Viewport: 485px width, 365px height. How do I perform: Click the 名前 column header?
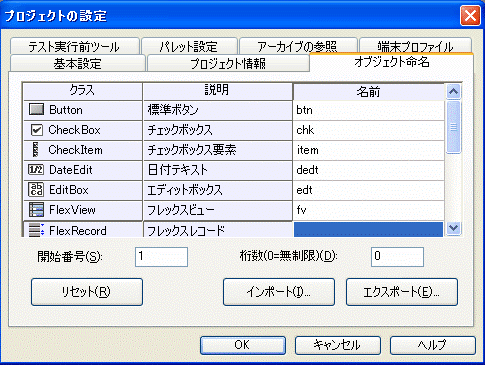(369, 92)
